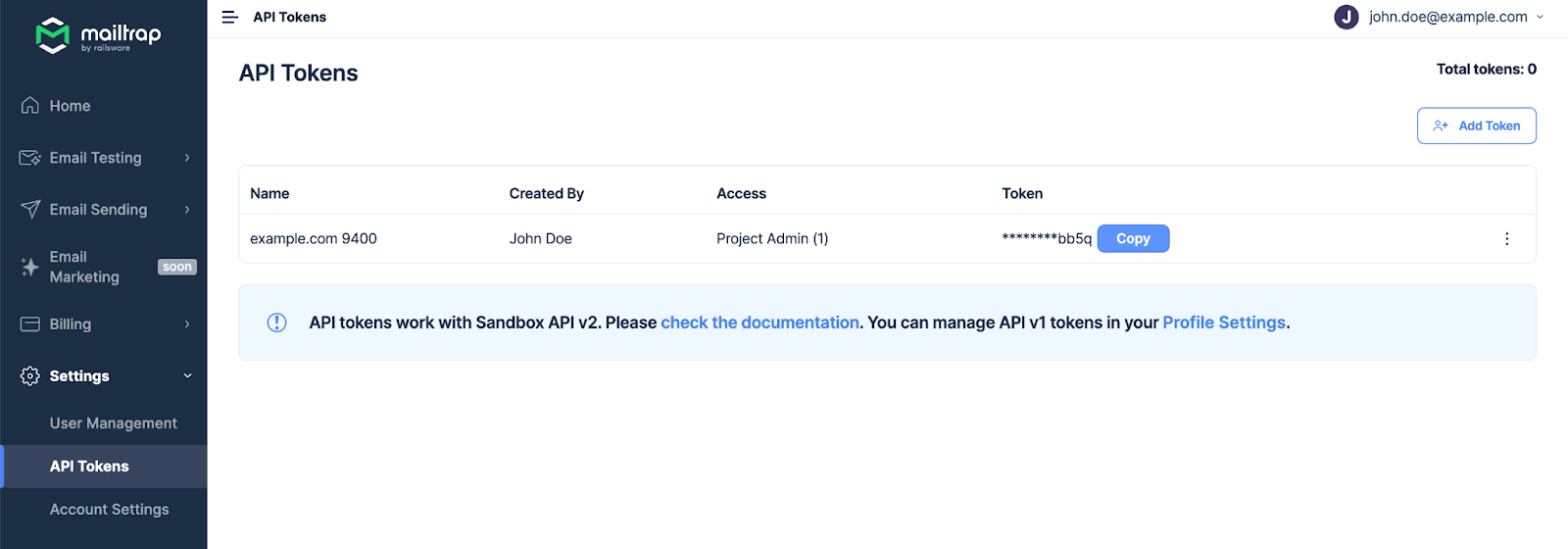Open User Management in sidebar
The height and width of the screenshot is (549, 1568).
pyautogui.click(x=113, y=424)
